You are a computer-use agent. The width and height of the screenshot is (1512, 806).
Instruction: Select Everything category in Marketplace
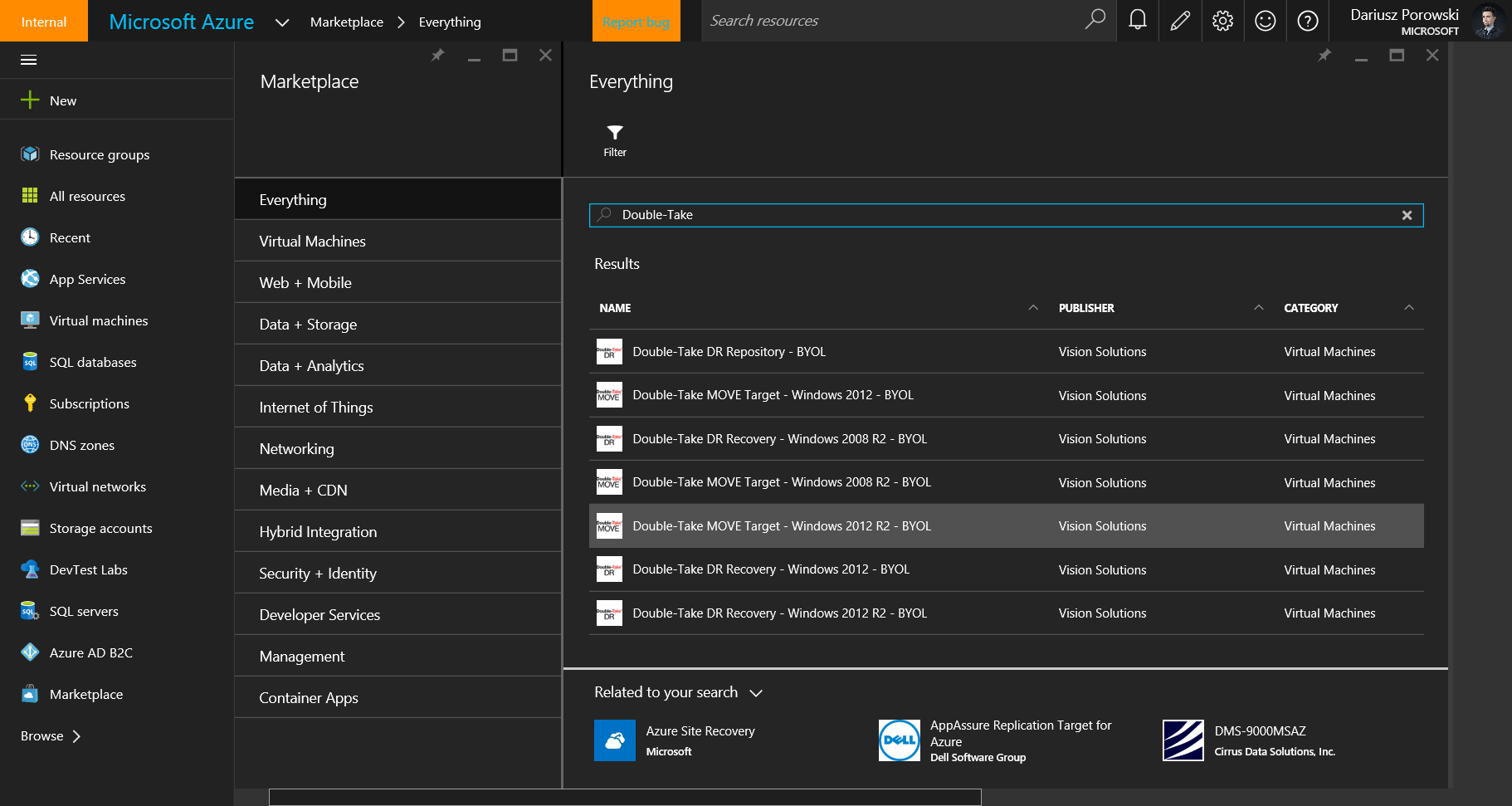pyautogui.click(x=398, y=199)
